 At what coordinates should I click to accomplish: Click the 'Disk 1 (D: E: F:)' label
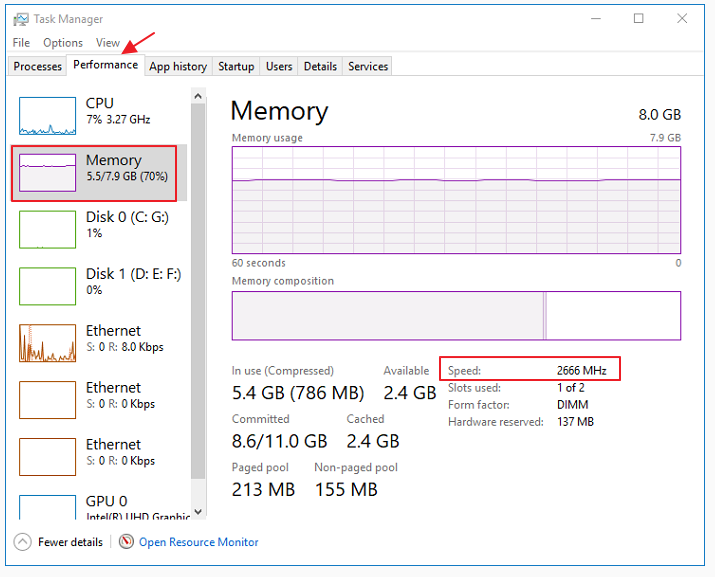click(x=133, y=274)
